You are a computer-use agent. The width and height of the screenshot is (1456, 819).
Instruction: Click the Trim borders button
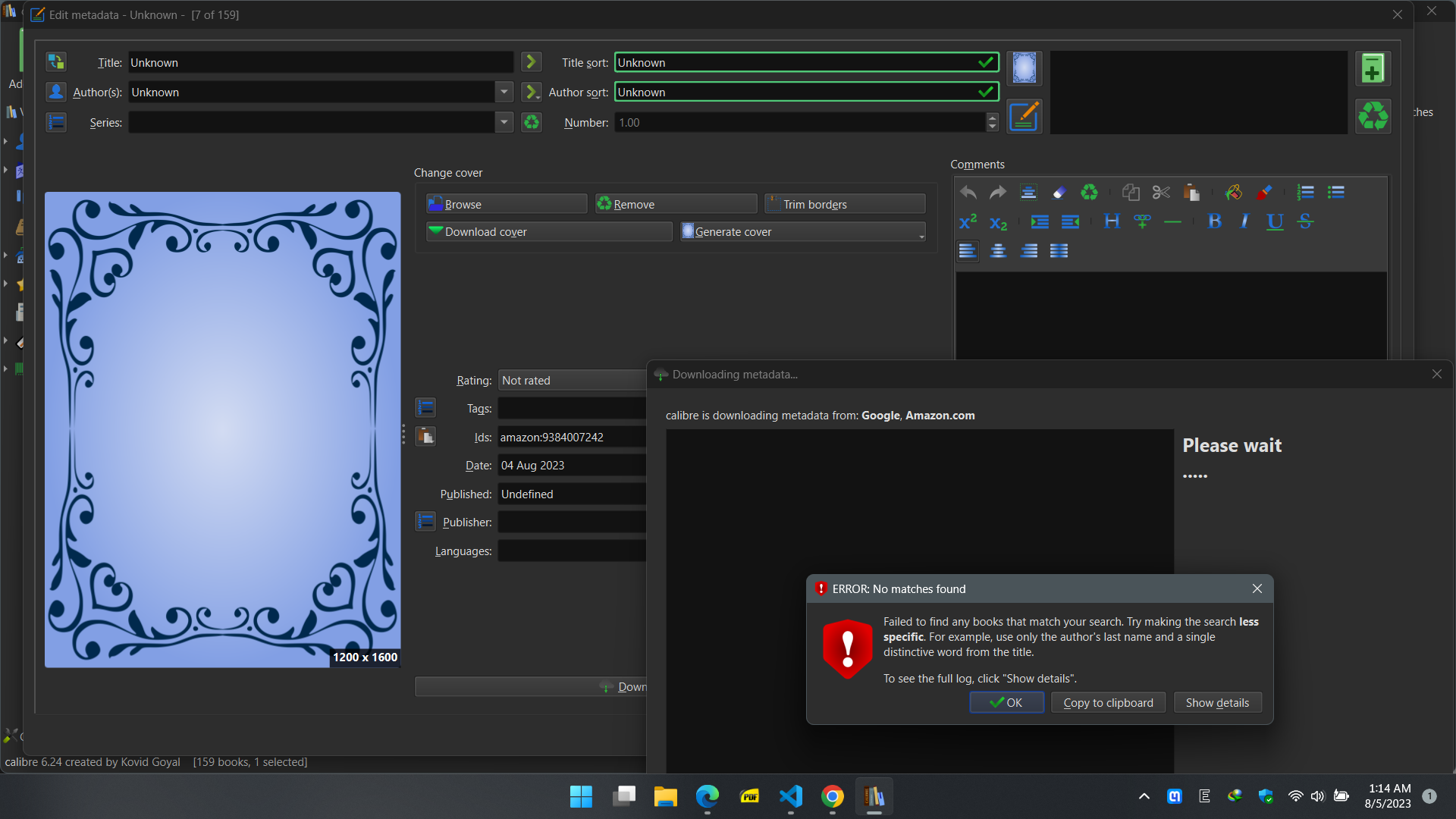(x=845, y=204)
